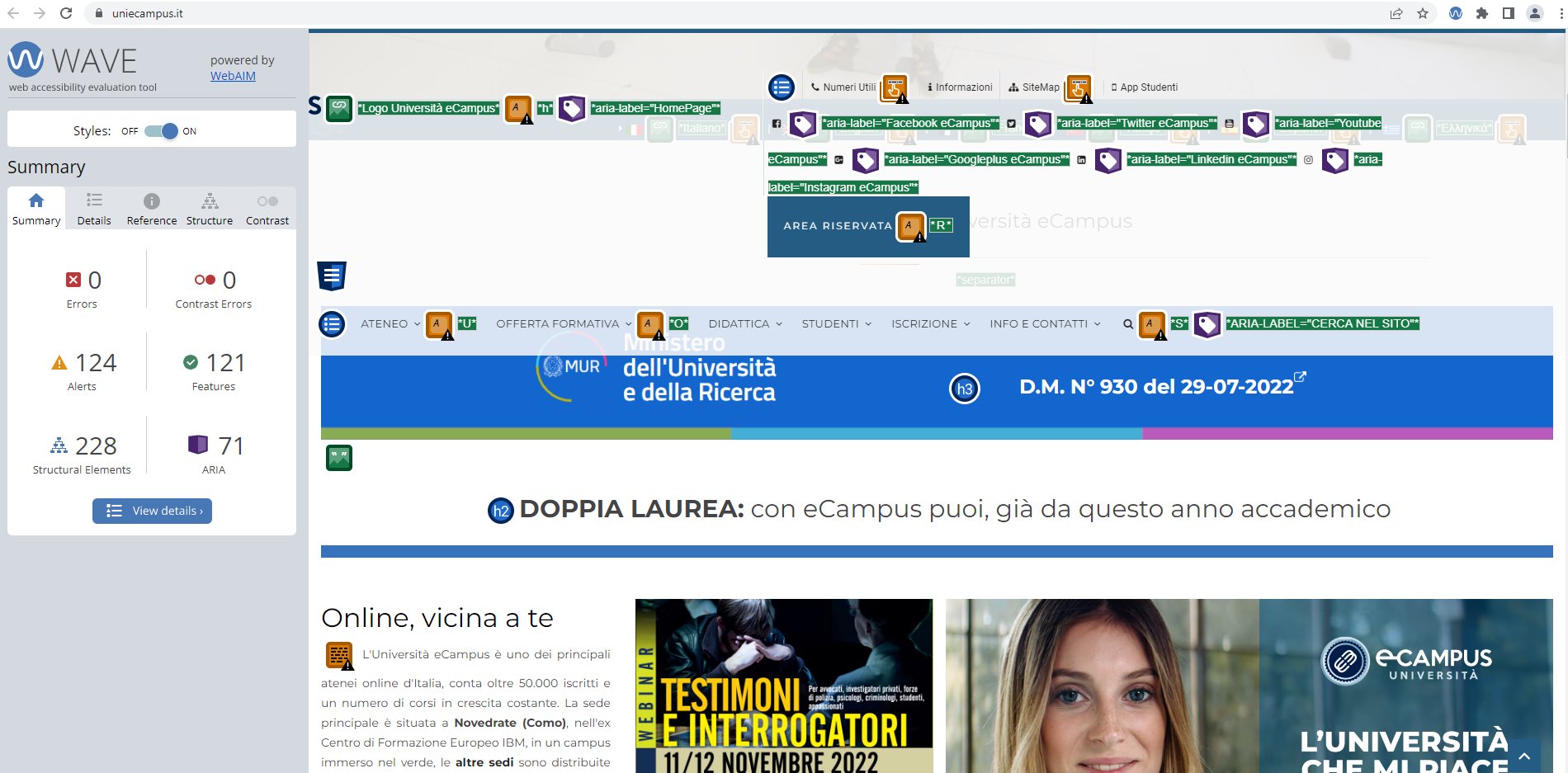Open the Reference tab

(x=152, y=209)
